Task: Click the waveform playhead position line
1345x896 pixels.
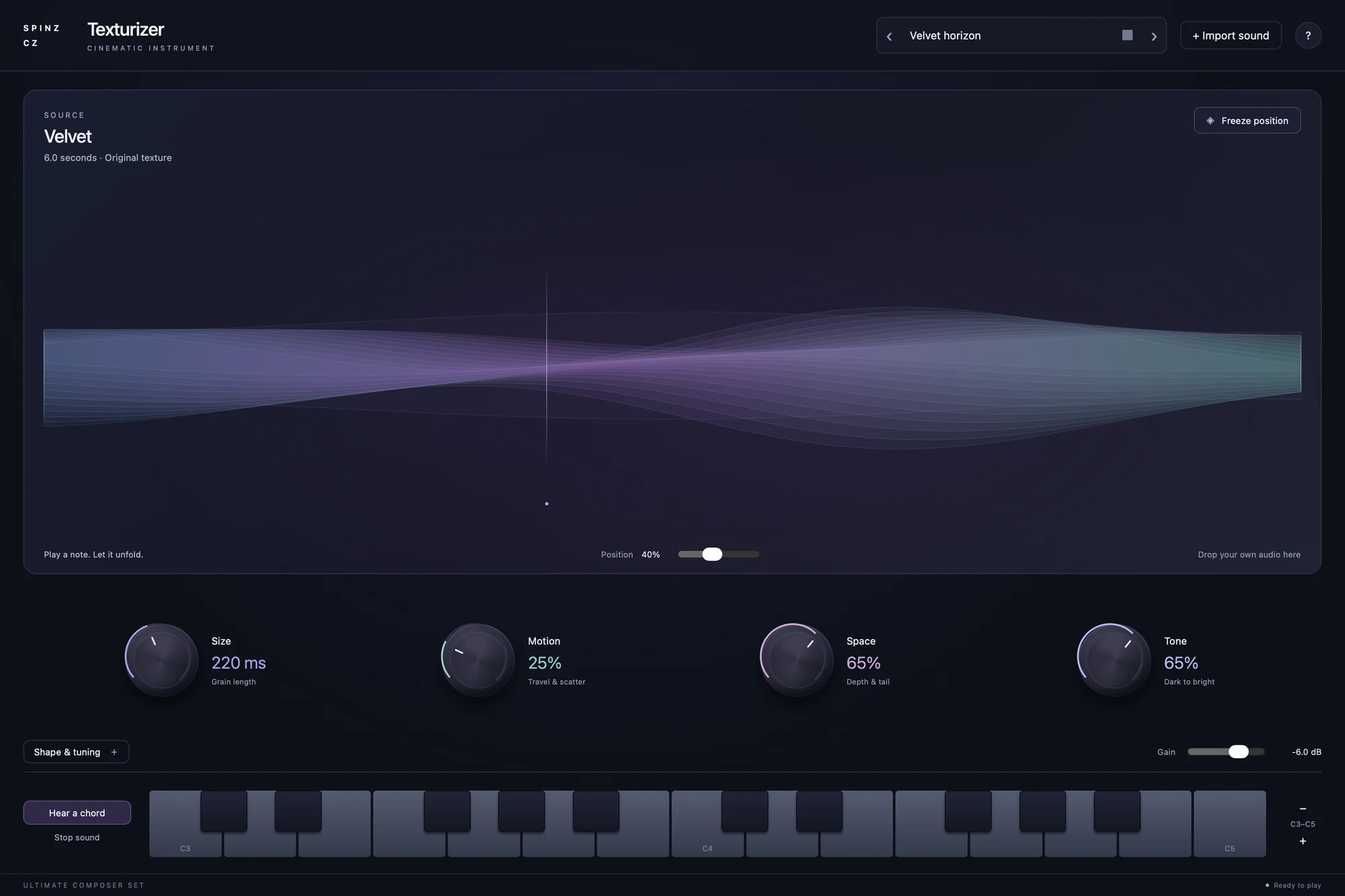Action: [x=547, y=366]
